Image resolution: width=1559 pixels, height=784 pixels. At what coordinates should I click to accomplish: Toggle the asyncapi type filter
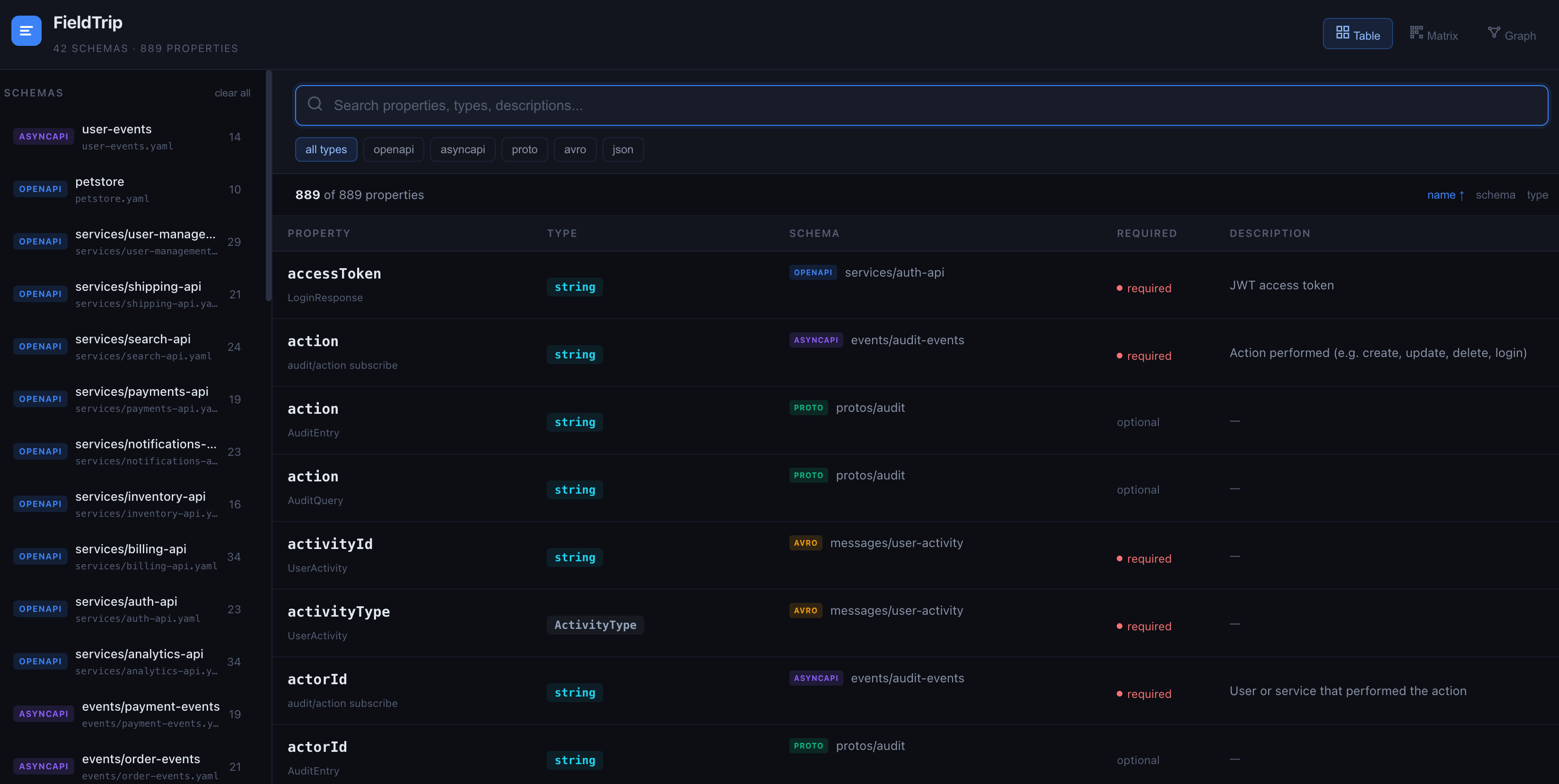click(463, 149)
